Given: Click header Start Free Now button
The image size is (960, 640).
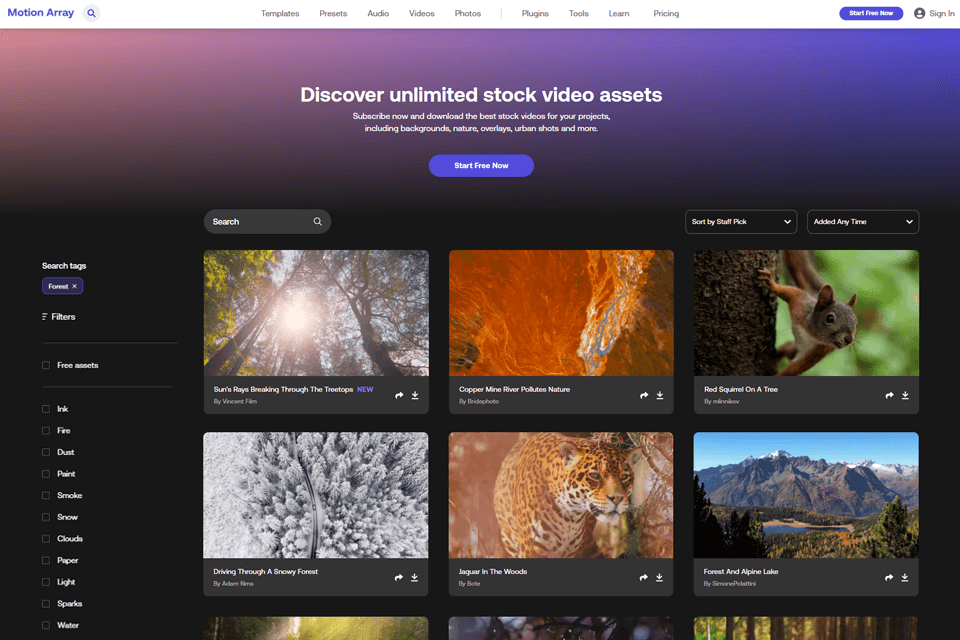Looking at the screenshot, I should 871,13.
